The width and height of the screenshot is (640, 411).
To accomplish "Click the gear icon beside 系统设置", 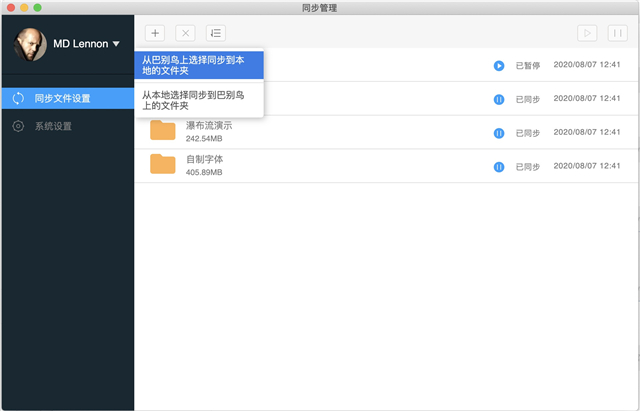I will [x=18, y=126].
